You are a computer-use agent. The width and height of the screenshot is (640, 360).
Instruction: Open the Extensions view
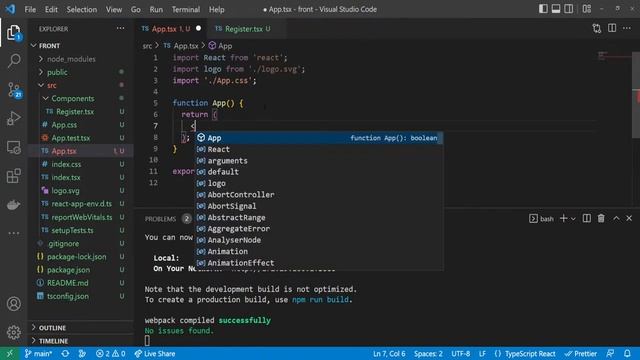point(13,176)
